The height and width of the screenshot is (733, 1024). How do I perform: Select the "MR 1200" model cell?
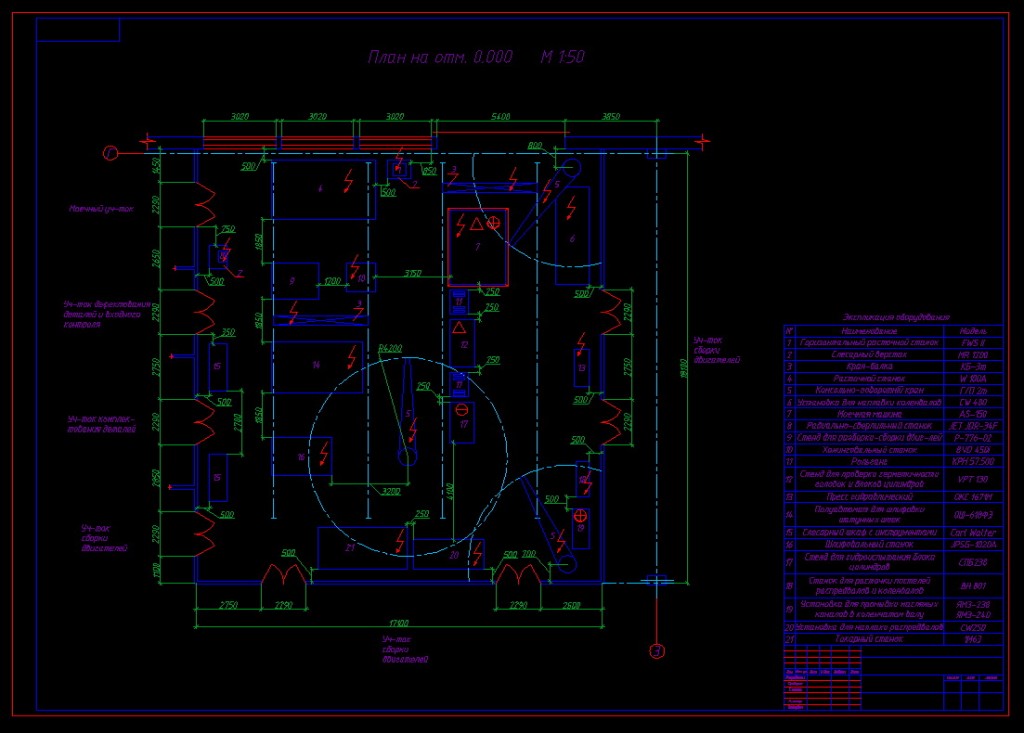(973, 355)
